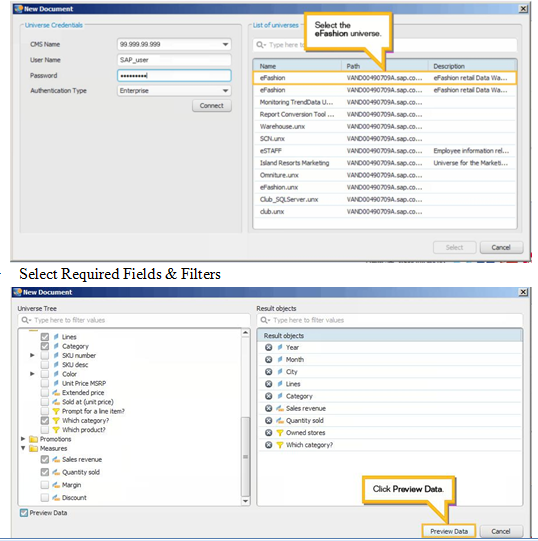This screenshot has height=541, width=538.
Task: Sort universes by Description column header
Action: point(472,66)
